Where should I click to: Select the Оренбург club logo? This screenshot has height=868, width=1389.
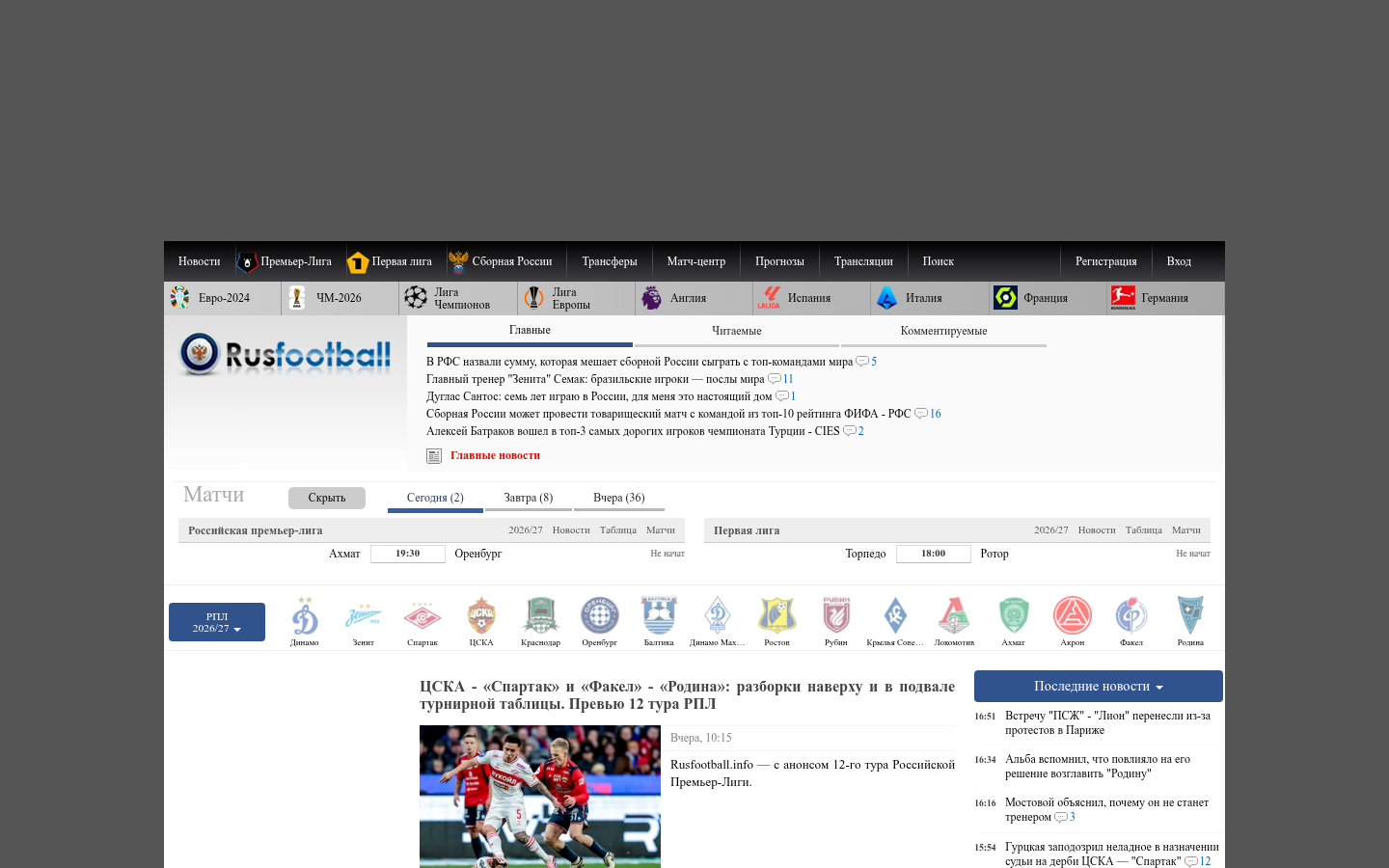599,615
